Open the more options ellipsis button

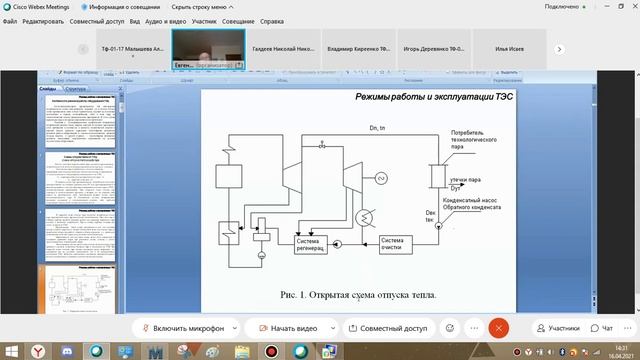pyautogui.click(x=474, y=328)
